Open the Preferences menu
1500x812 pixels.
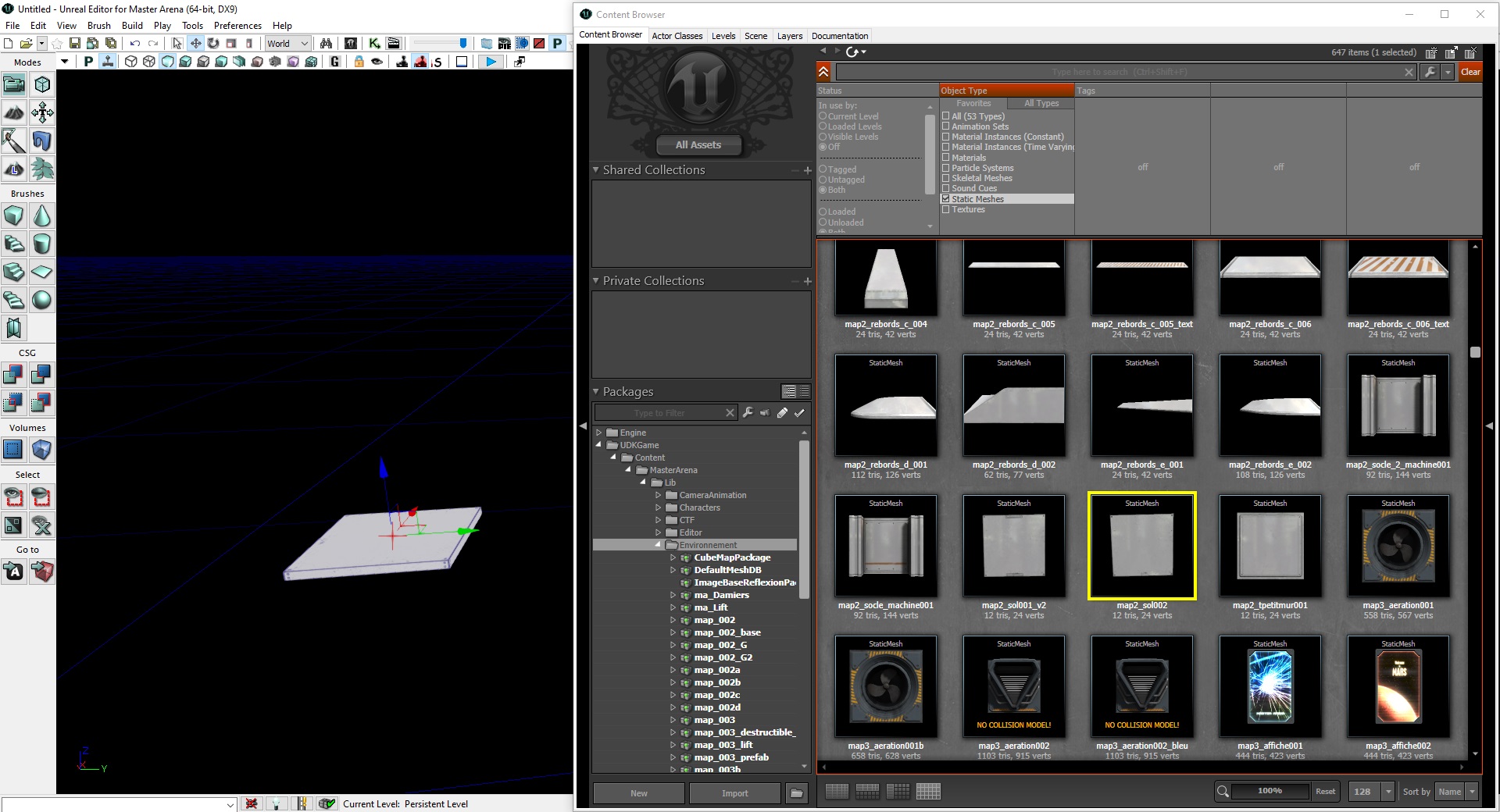[x=237, y=26]
